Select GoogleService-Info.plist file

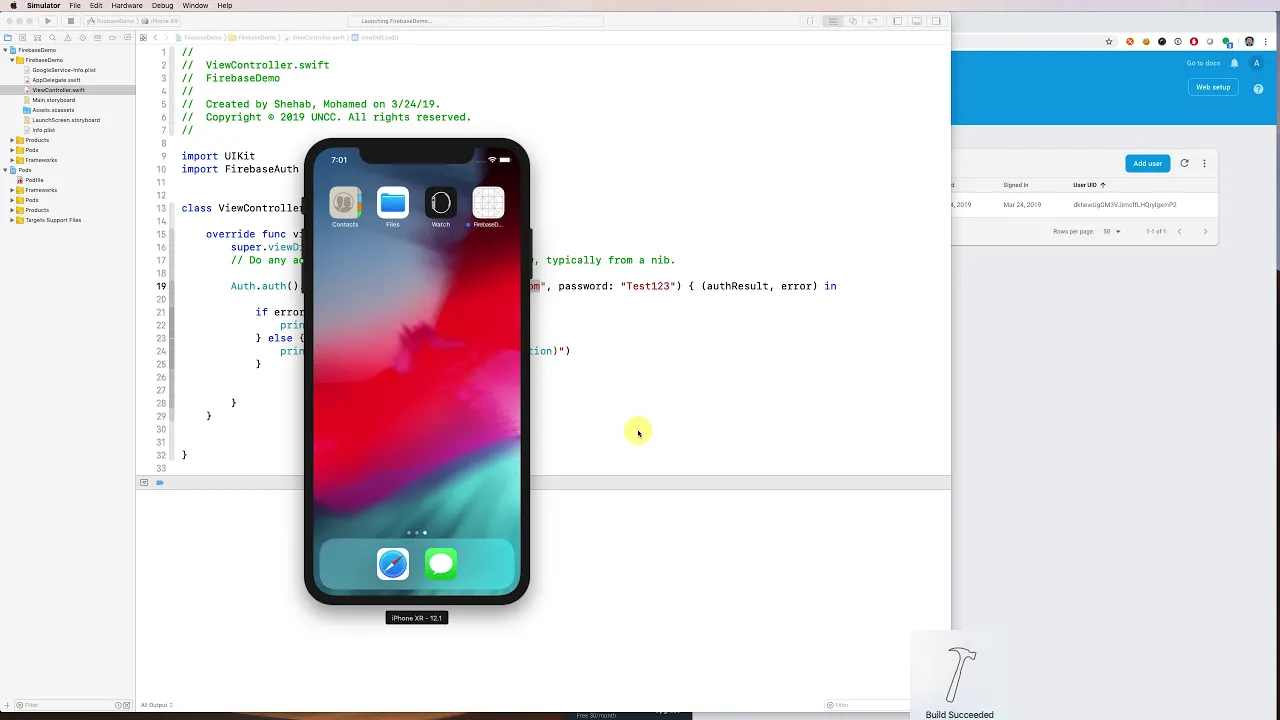(64, 70)
